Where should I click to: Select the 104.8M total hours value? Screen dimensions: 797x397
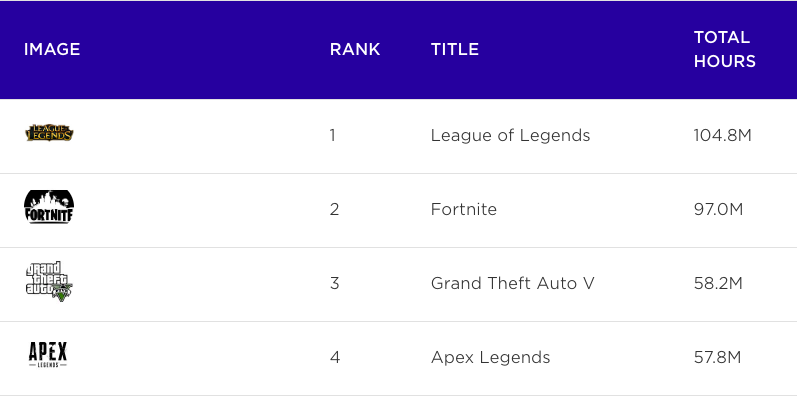pos(722,136)
